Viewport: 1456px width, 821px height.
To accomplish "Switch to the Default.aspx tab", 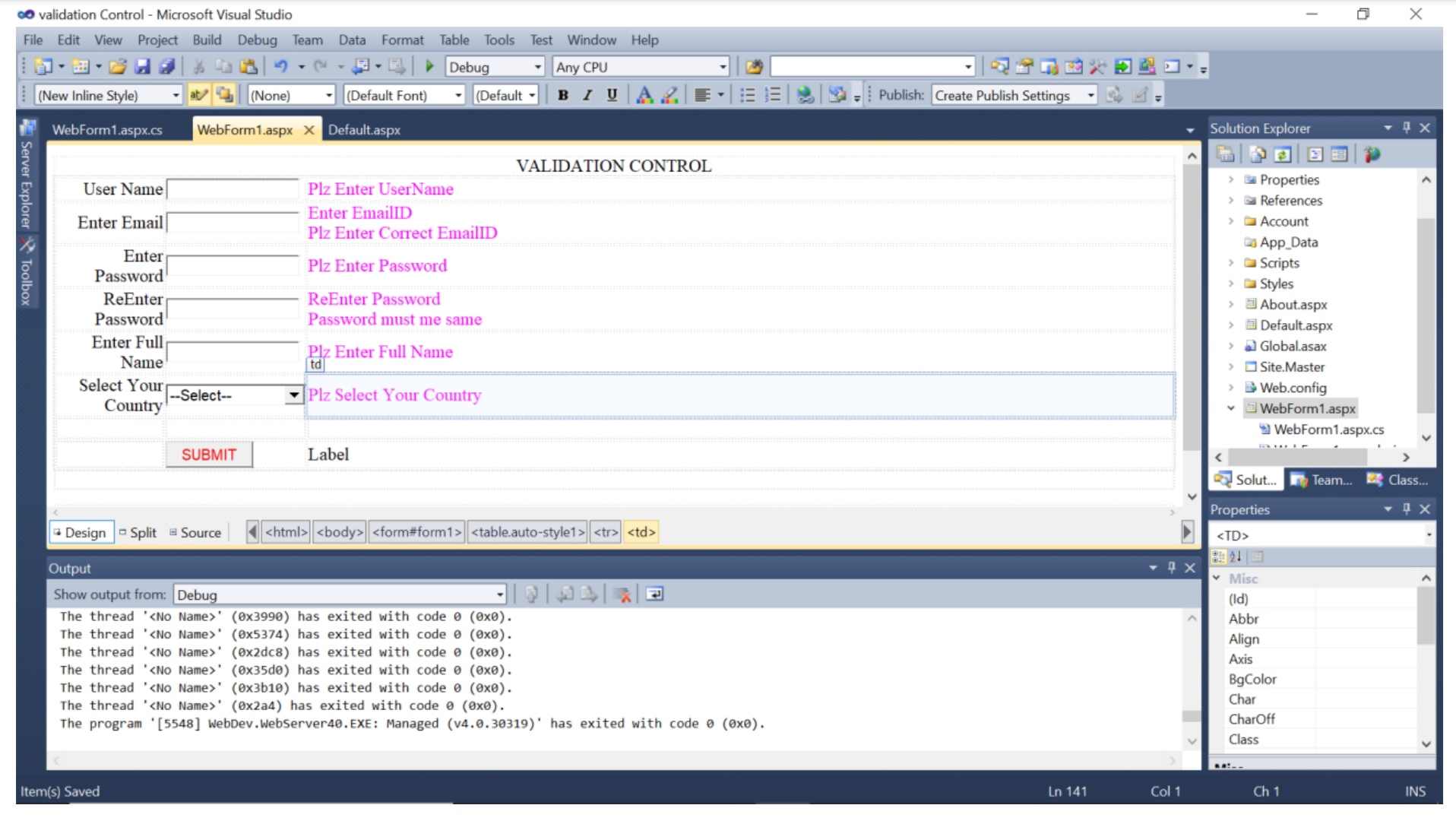I will [x=364, y=129].
